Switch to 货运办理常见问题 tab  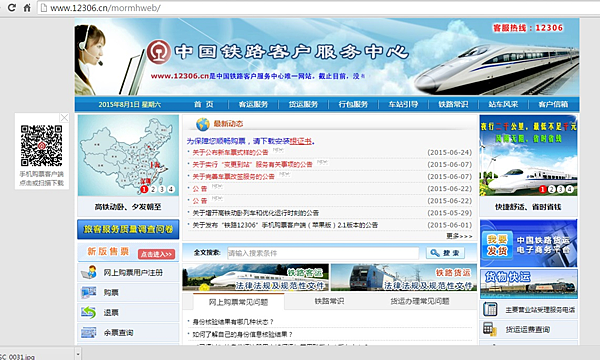click(x=420, y=301)
